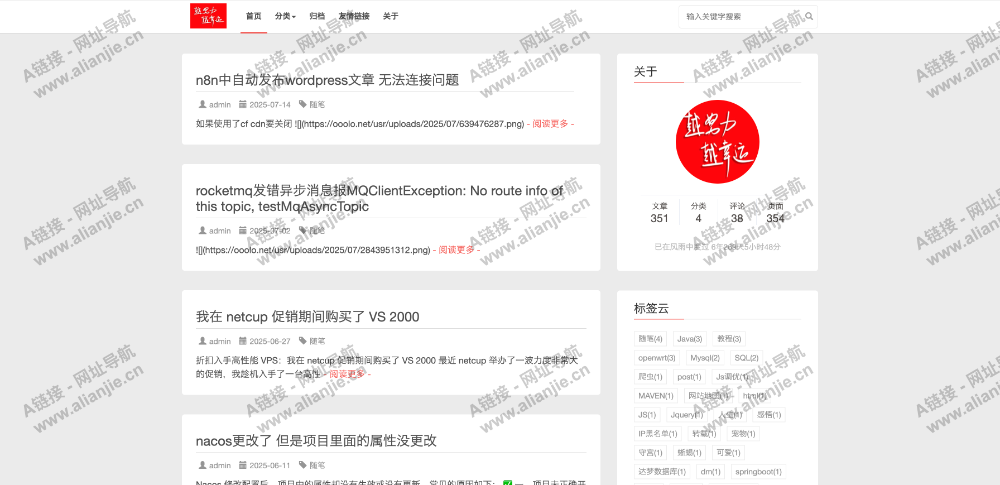This screenshot has width=1000, height=485.
Task: Click the red site logo in header
Action: pyautogui.click(x=208, y=16)
